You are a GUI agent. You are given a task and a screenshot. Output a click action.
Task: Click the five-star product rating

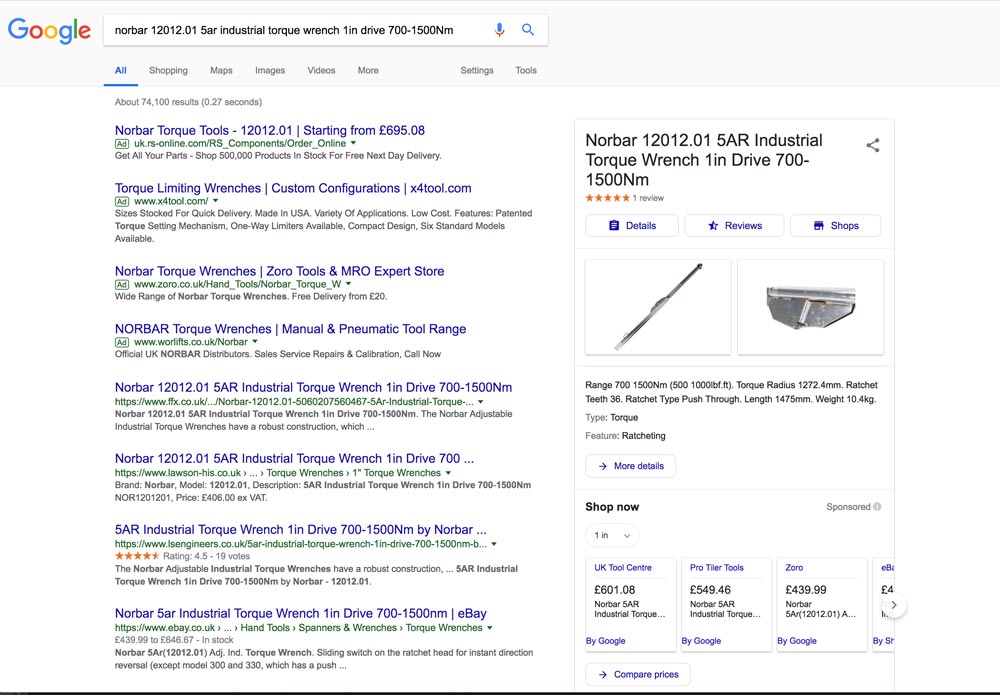(x=607, y=198)
